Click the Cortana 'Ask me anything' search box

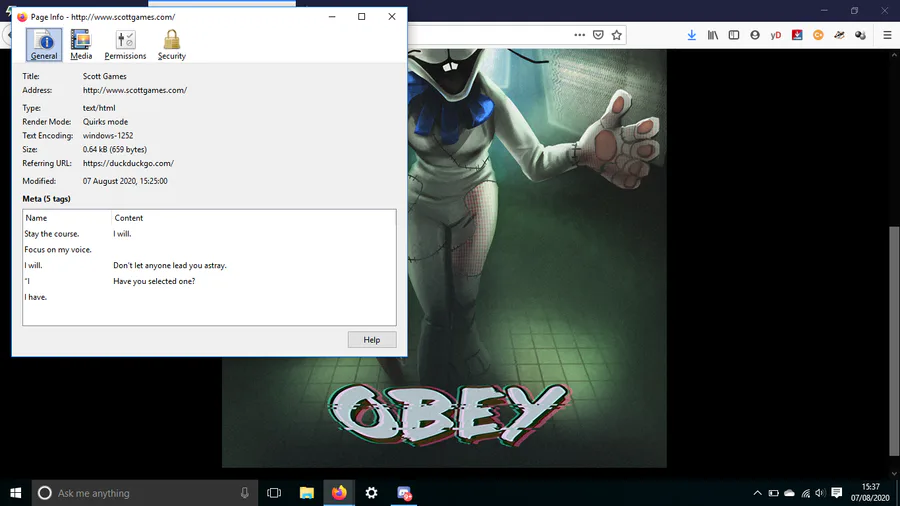tap(145, 493)
